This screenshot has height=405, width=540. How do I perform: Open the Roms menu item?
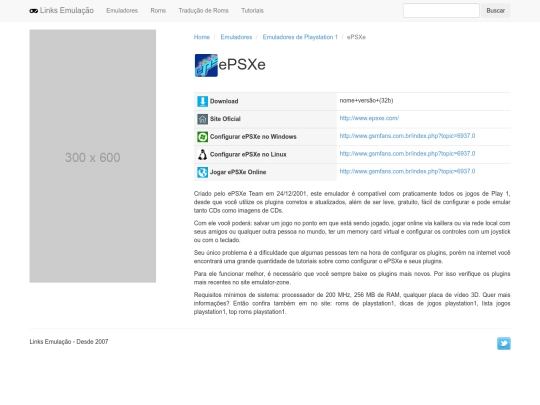tap(158, 11)
